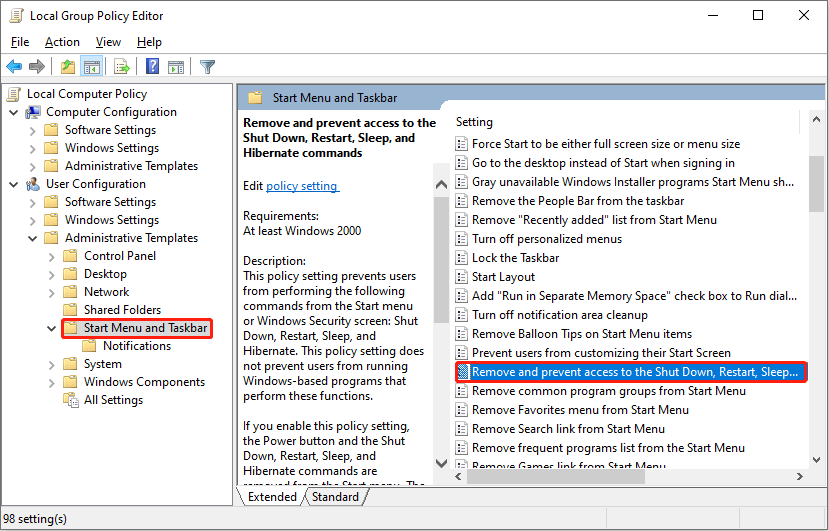Click icon beside Remove Search link setting
Image resolution: width=829 pixels, height=531 pixels.
pos(462,429)
